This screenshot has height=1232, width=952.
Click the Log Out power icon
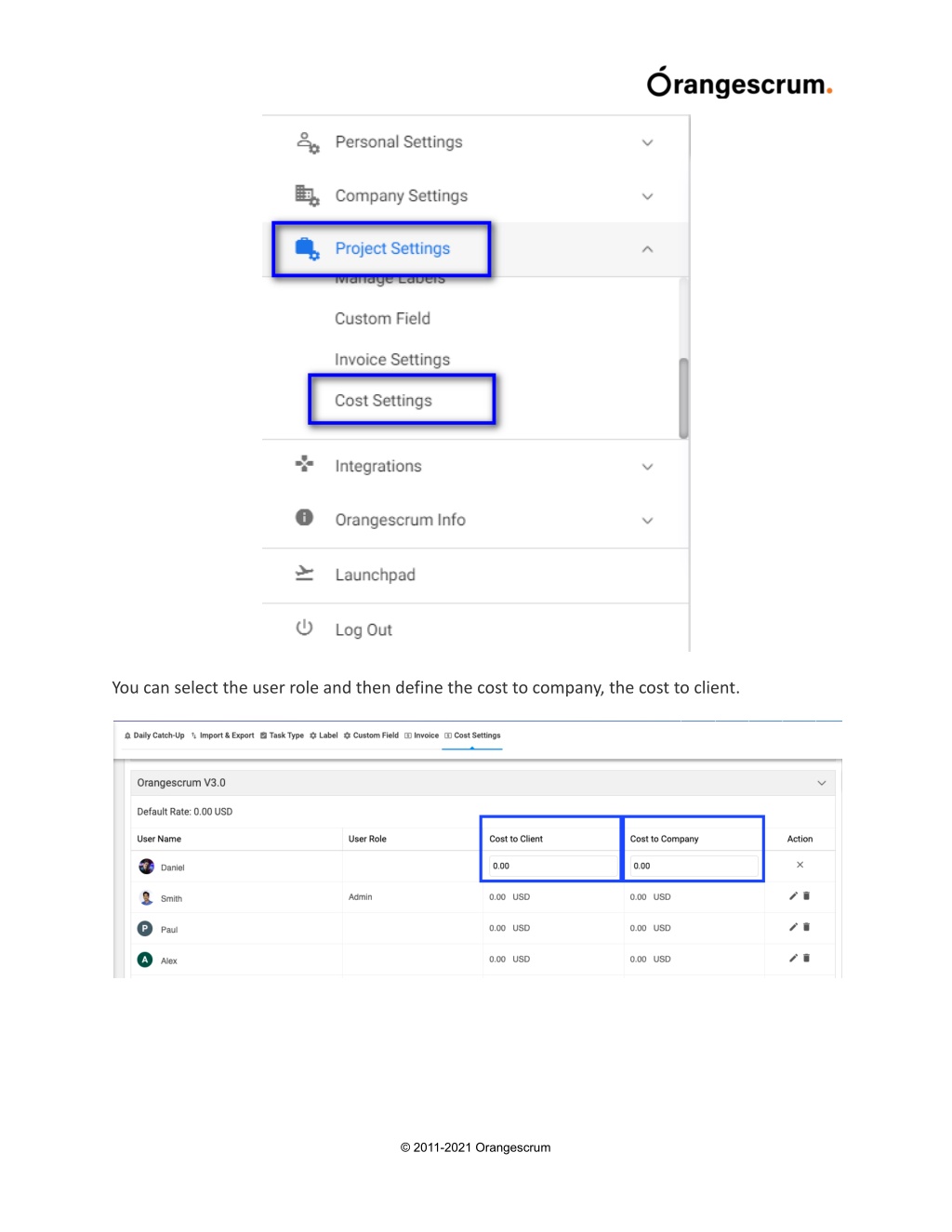pyautogui.click(x=304, y=628)
